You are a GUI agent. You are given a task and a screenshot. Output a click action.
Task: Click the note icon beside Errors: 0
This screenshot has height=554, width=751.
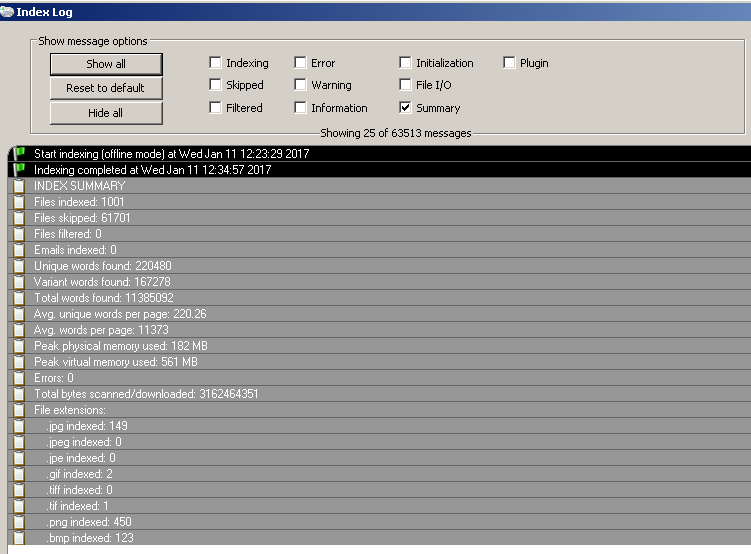[18, 378]
